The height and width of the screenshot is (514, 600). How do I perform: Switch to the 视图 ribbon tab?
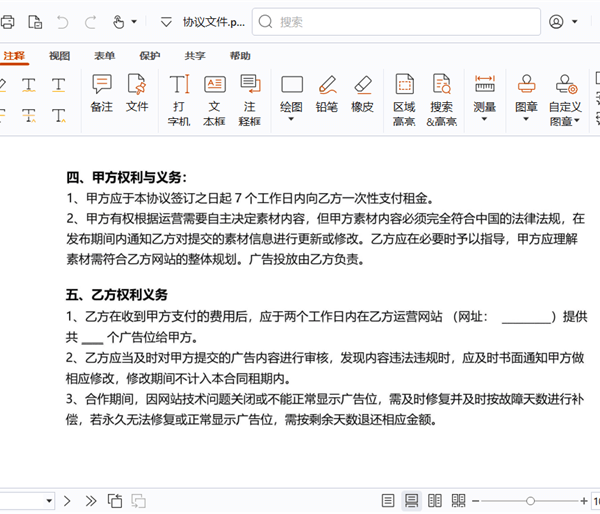[59, 56]
